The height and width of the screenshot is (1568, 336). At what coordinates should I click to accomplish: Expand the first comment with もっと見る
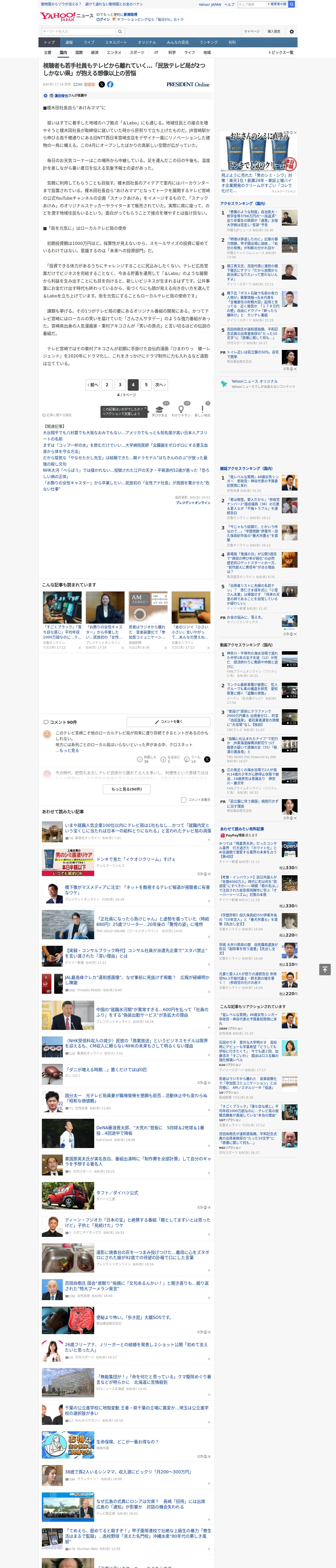coord(68,751)
